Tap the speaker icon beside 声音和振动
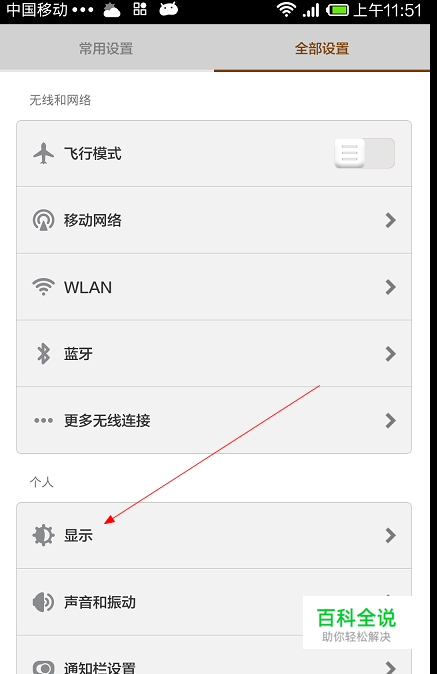Image resolution: width=437 pixels, height=674 pixels. pos(43,602)
